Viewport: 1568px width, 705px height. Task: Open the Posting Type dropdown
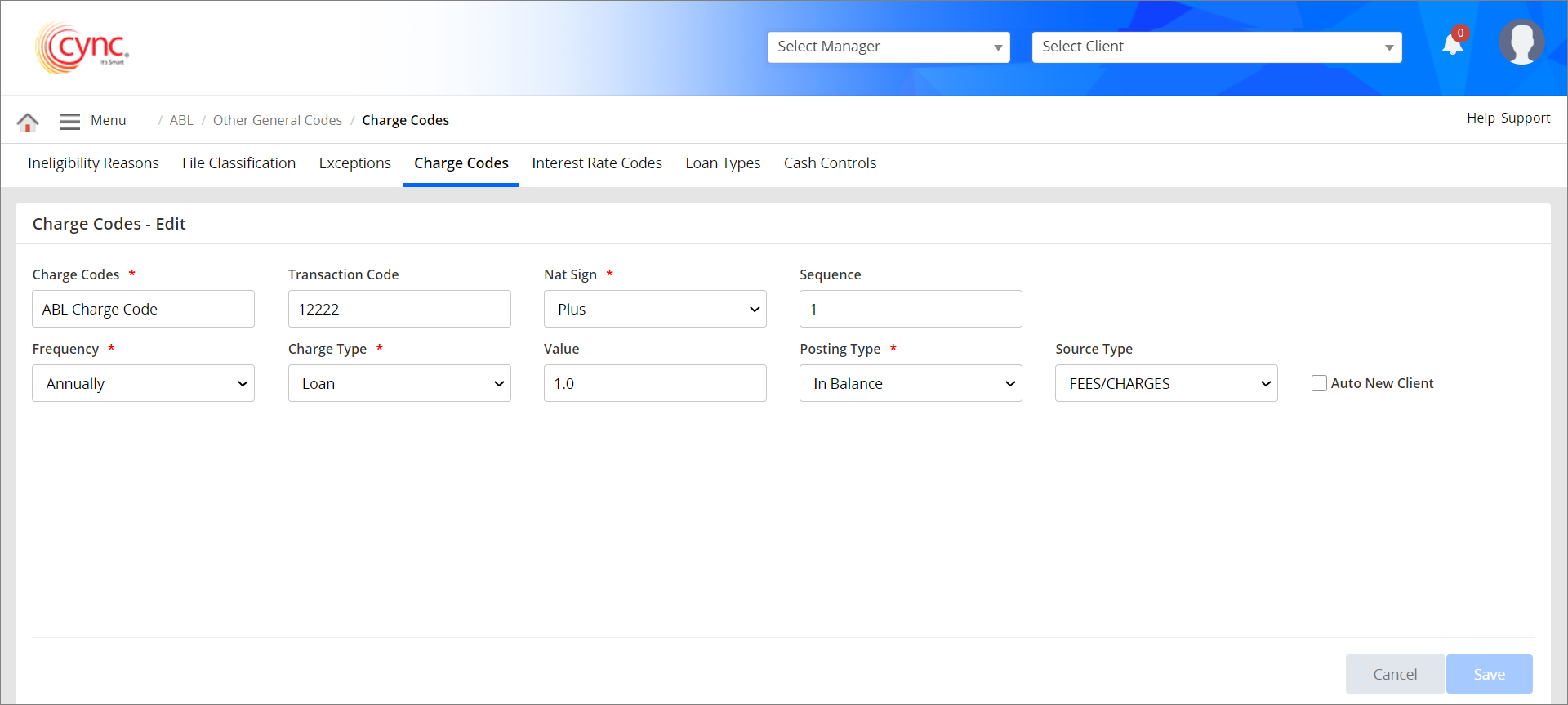(x=911, y=384)
